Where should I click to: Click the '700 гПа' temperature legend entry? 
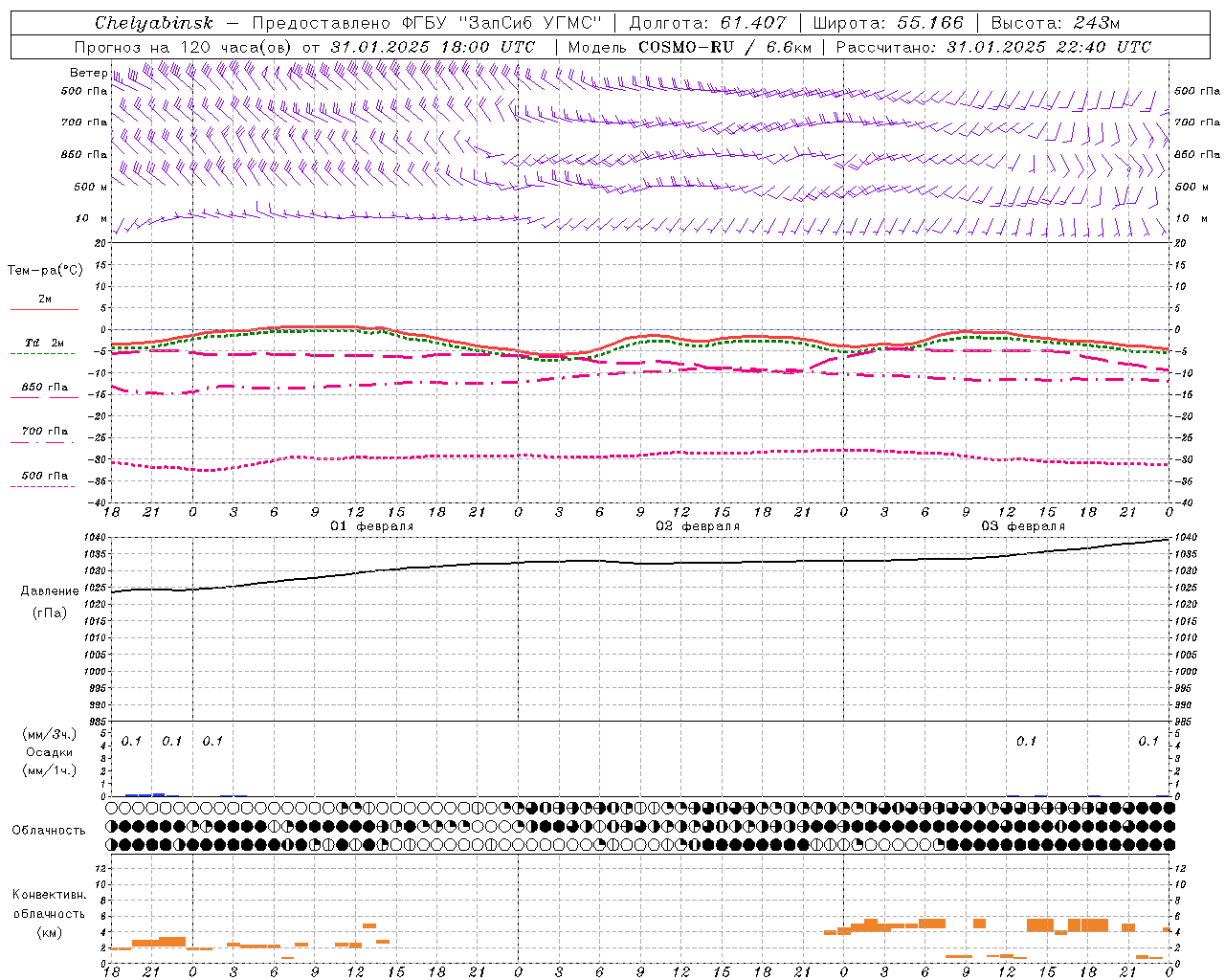[x=45, y=431]
